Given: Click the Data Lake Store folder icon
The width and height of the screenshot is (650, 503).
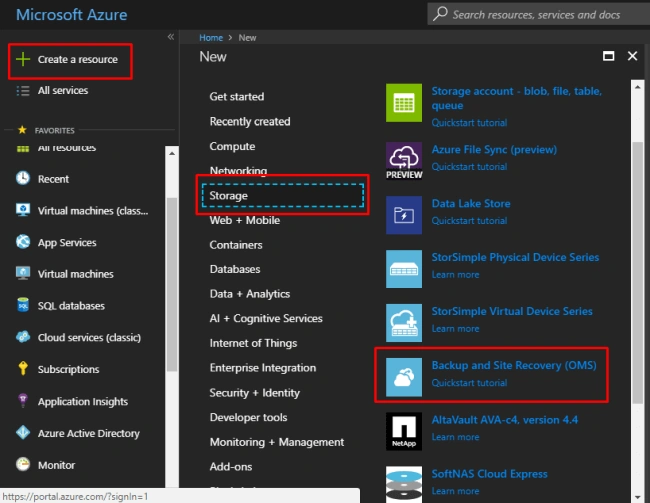Looking at the screenshot, I should pos(404,215).
